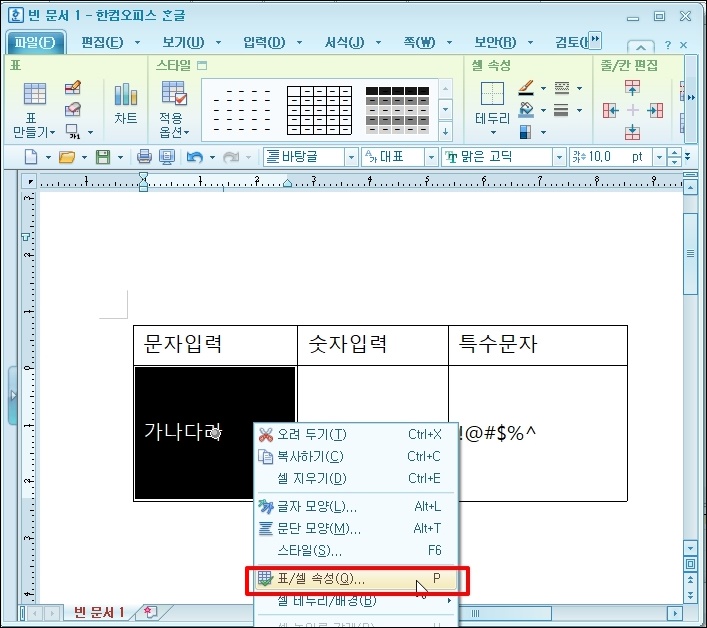Viewport: 707px width, 628px height.
Task: Click the cell shading gradient icon
Action: [525, 132]
